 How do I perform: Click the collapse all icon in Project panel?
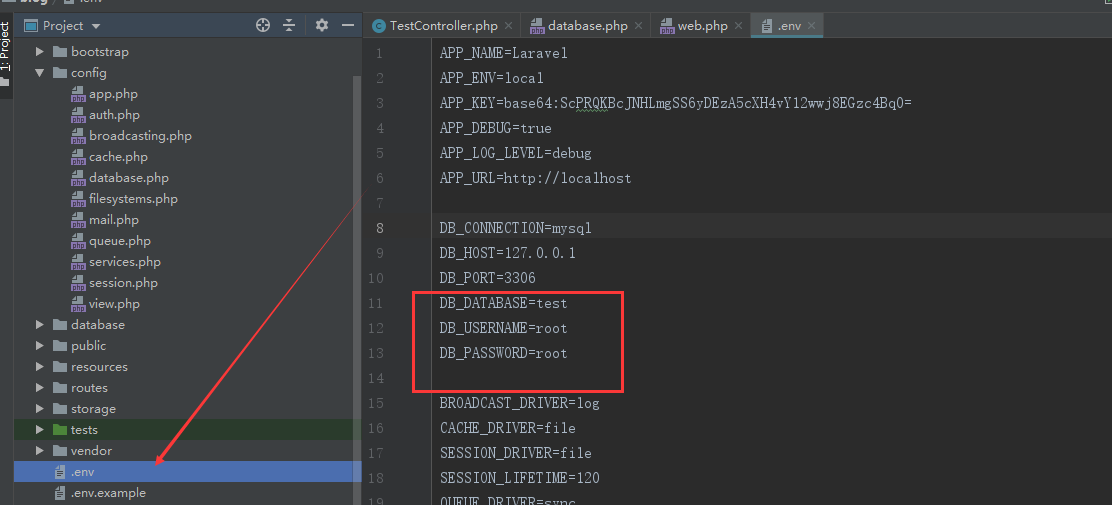[289, 26]
